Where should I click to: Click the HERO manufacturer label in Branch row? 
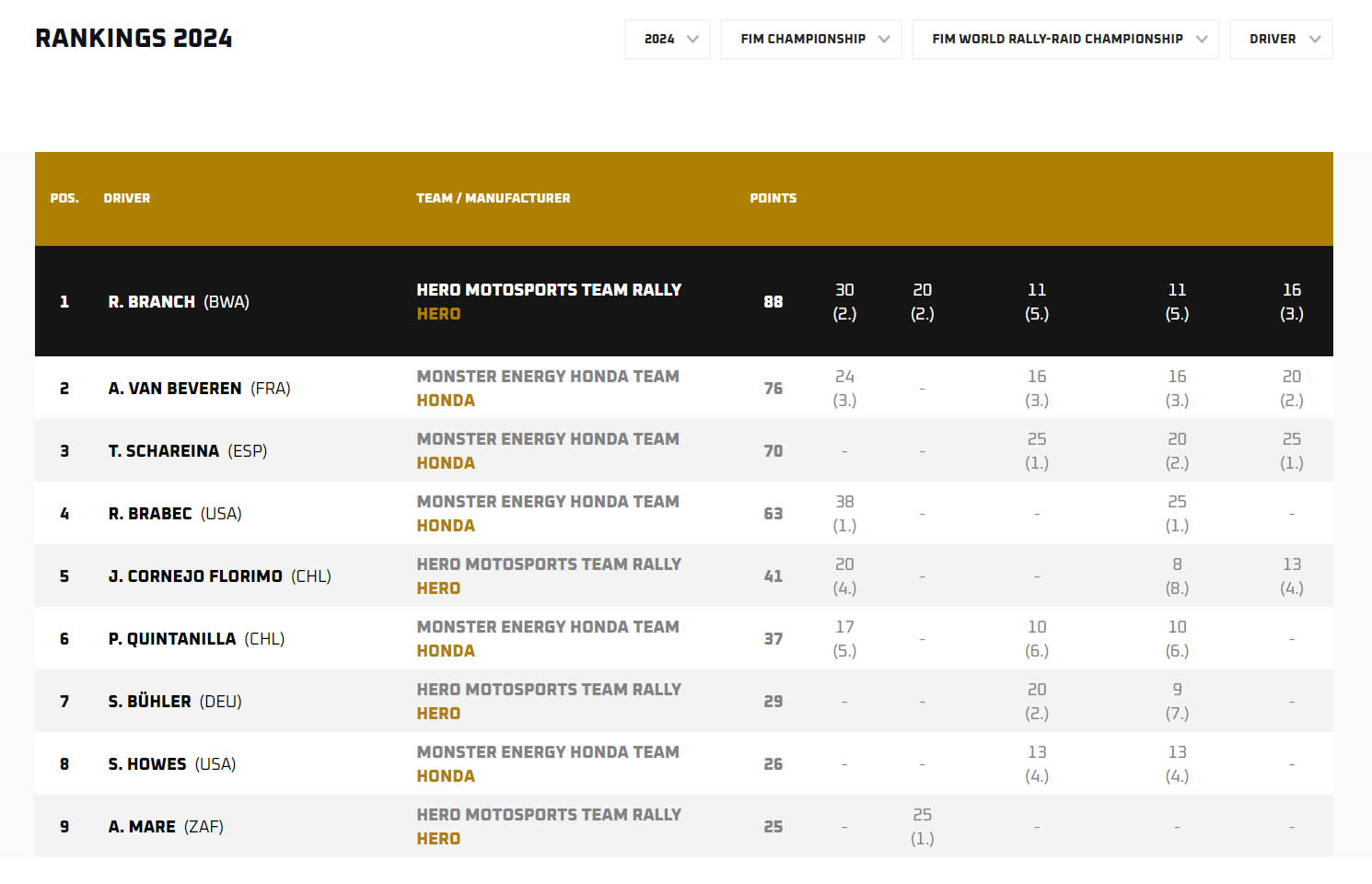click(438, 314)
